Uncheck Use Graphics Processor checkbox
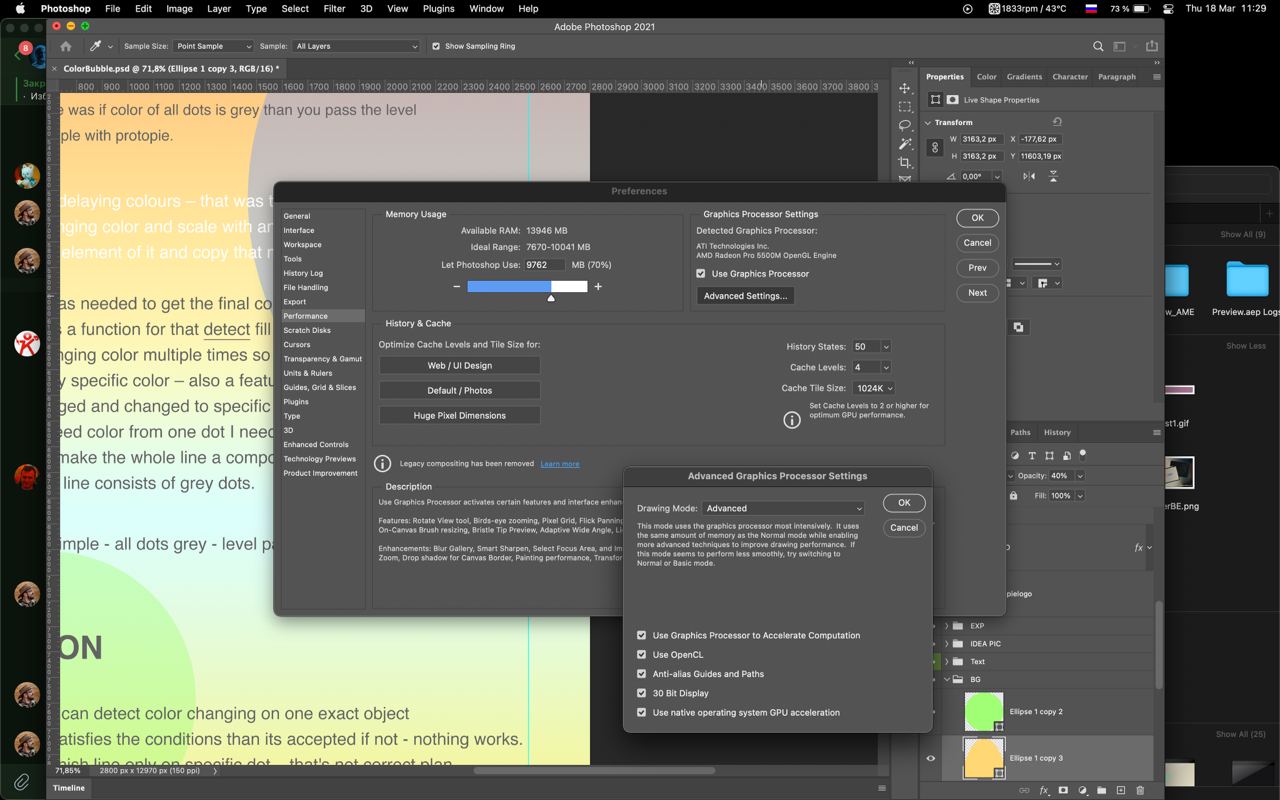The image size is (1280, 800). [x=701, y=273]
